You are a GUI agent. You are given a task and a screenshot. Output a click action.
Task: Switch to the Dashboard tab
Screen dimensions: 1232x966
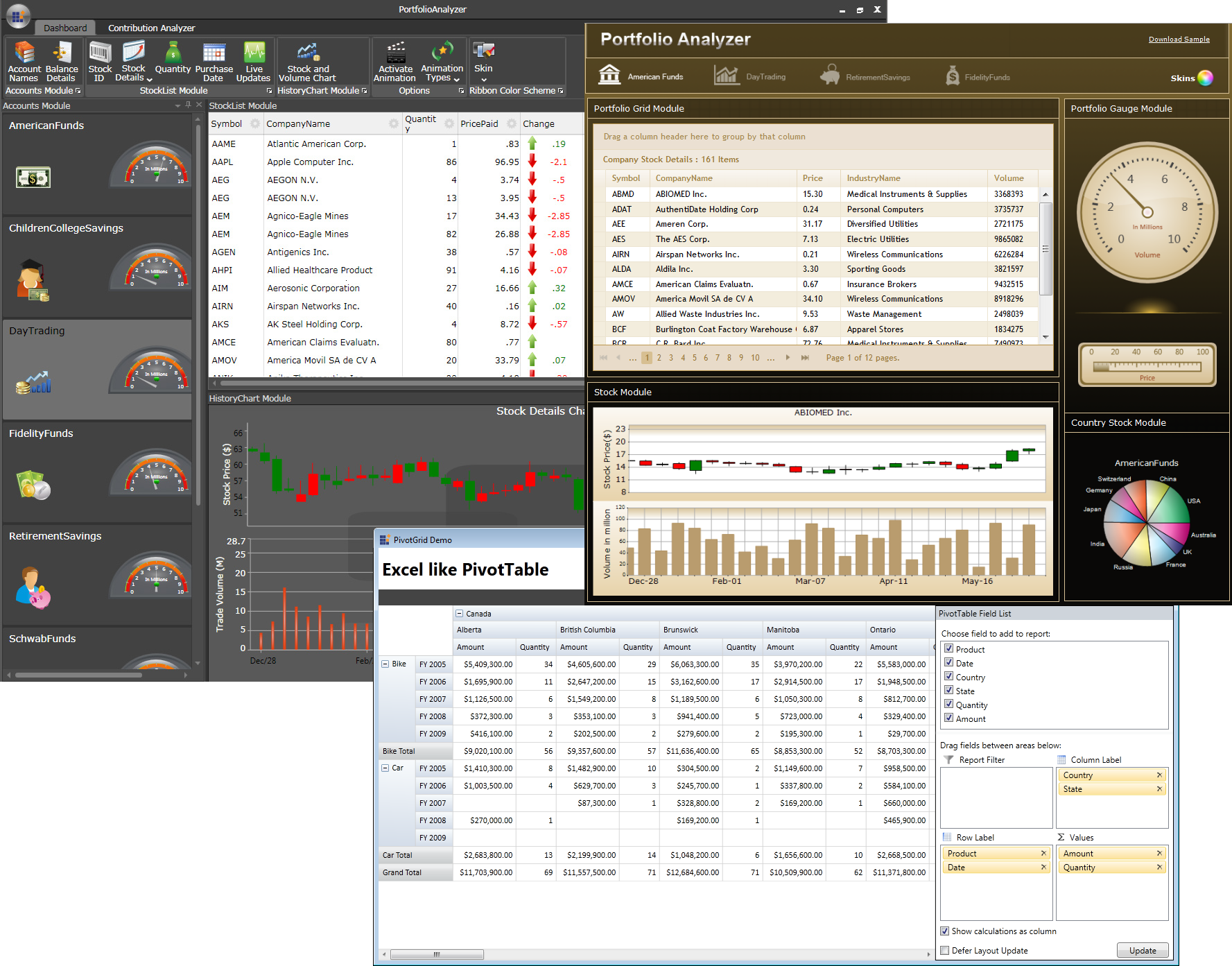(x=65, y=28)
